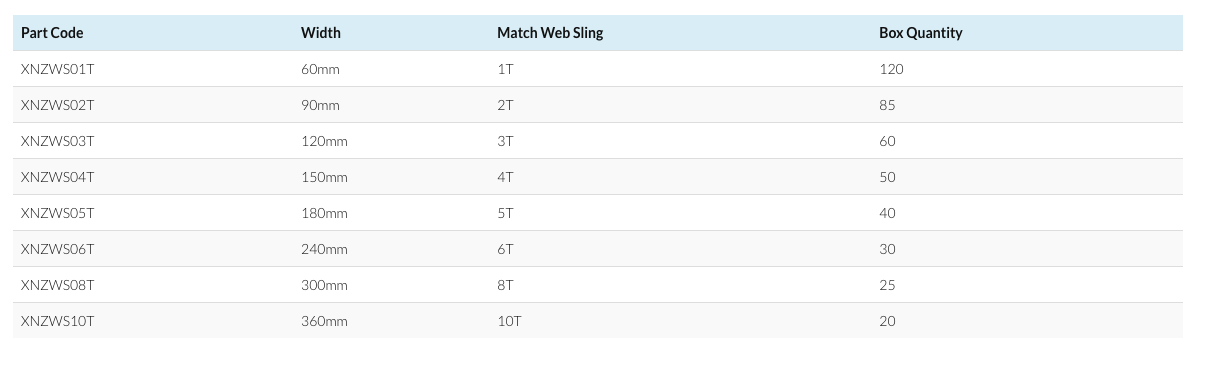Click the Part Code column header
This screenshot has height=366, width=1213.
52,33
